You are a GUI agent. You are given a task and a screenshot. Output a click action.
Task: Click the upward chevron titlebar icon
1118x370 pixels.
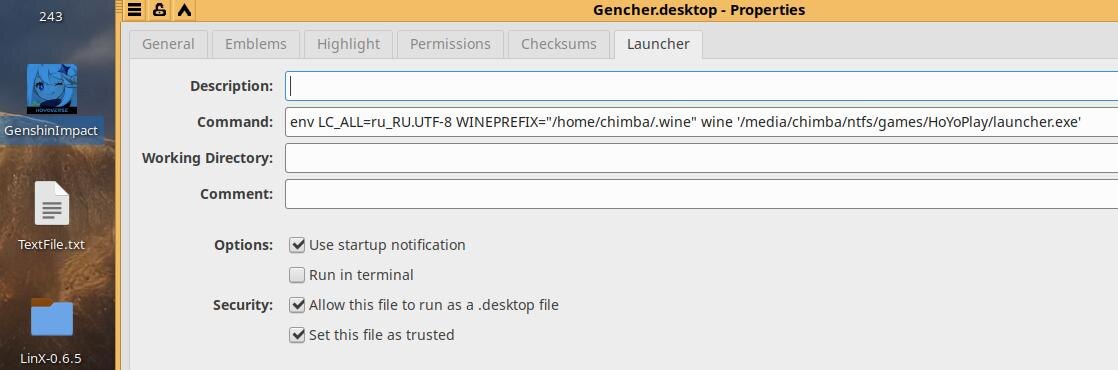[x=184, y=10]
